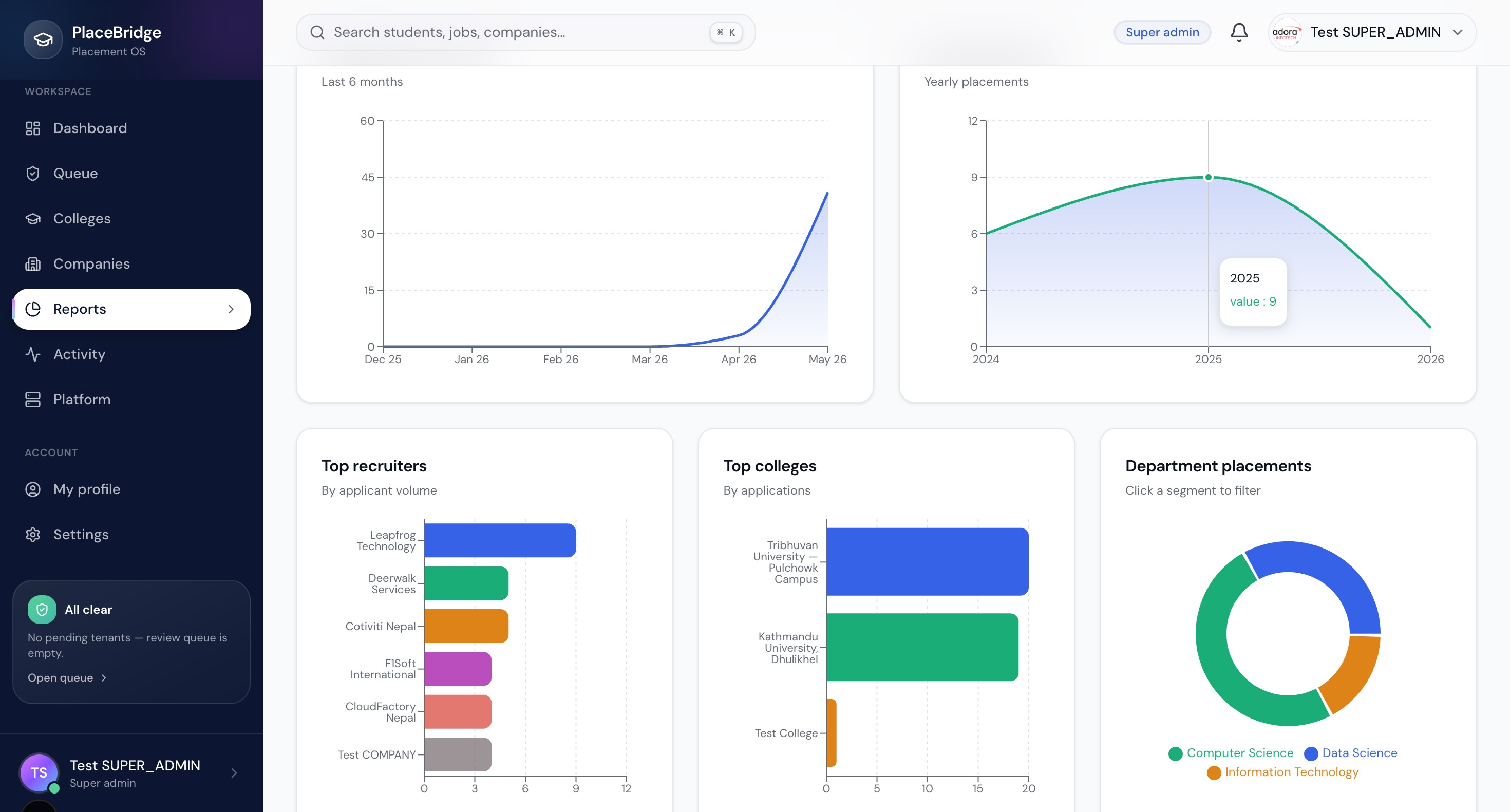Open the Dashboard grid icon

click(x=33, y=128)
